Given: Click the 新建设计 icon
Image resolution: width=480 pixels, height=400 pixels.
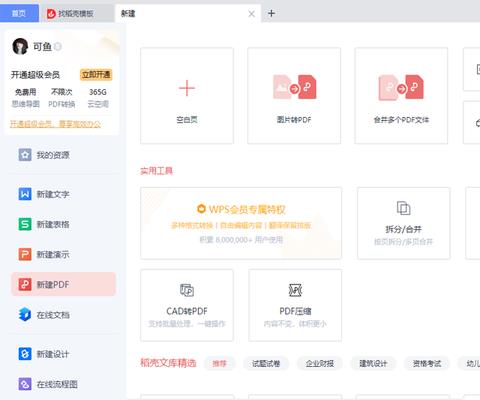Looking at the screenshot, I should 25,354.
